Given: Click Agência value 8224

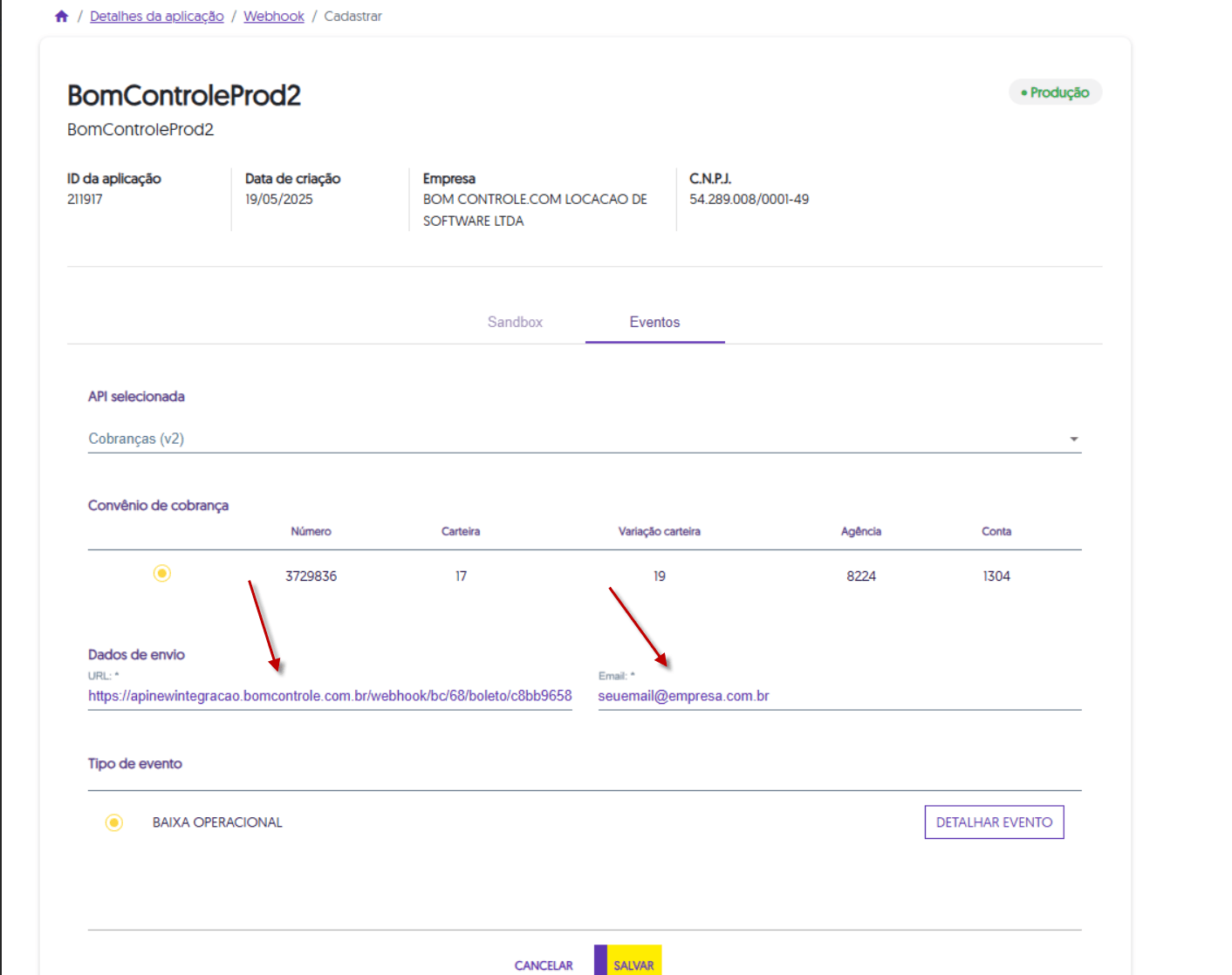Looking at the screenshot, I should coord(861,576).
